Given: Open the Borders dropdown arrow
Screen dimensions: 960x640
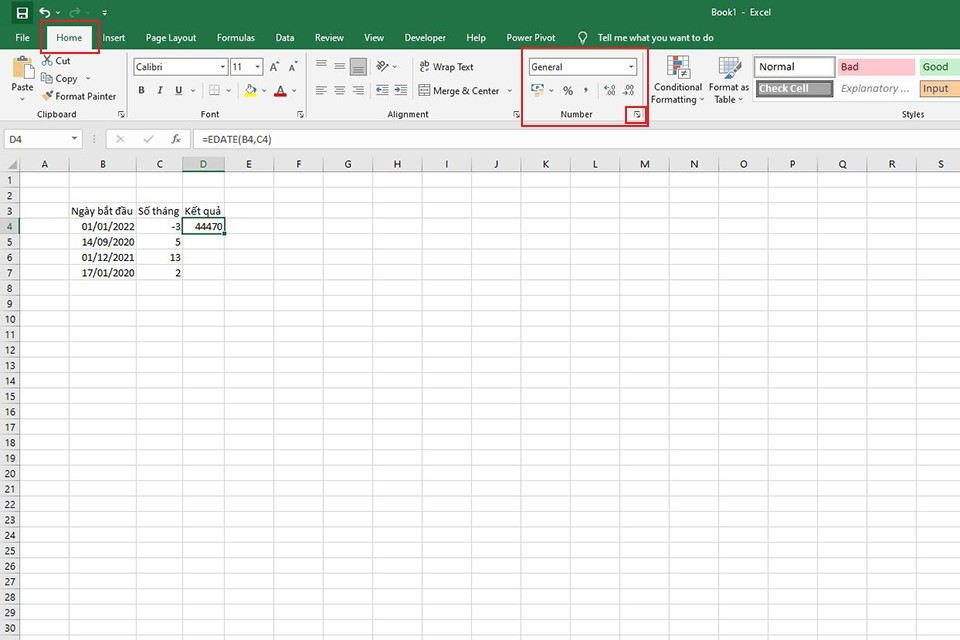Looking at the screenshot, I should click(228, 90).
